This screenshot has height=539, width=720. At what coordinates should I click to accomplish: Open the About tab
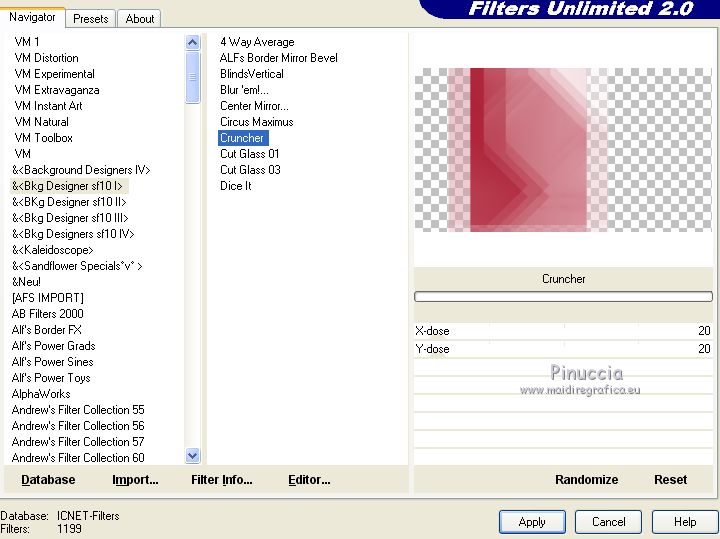click(x=140, y=19)
